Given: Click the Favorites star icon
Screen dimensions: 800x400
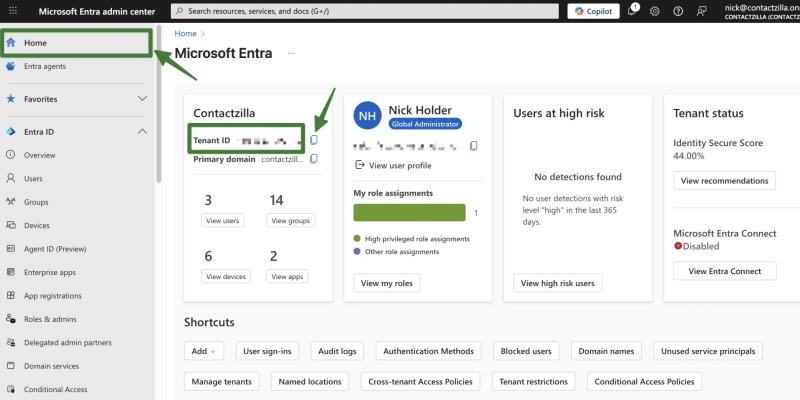Looking at the screenshot, I should click(11, 99).
